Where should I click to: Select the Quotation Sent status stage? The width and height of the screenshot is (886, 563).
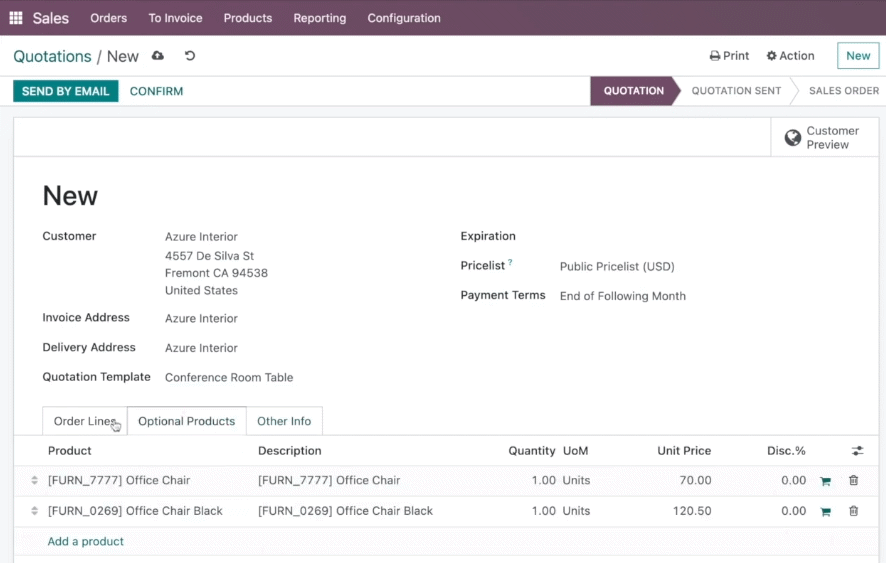736,91
